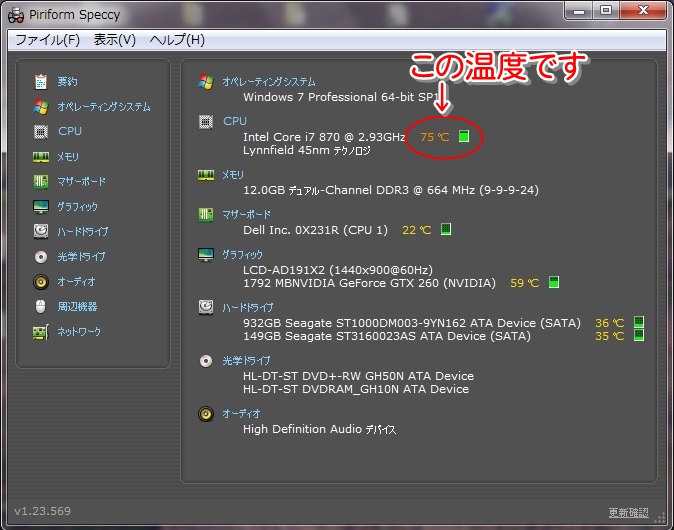Click the マザーボード icon in sidebar
Screen dimensions: 674x530
[41, 181]
